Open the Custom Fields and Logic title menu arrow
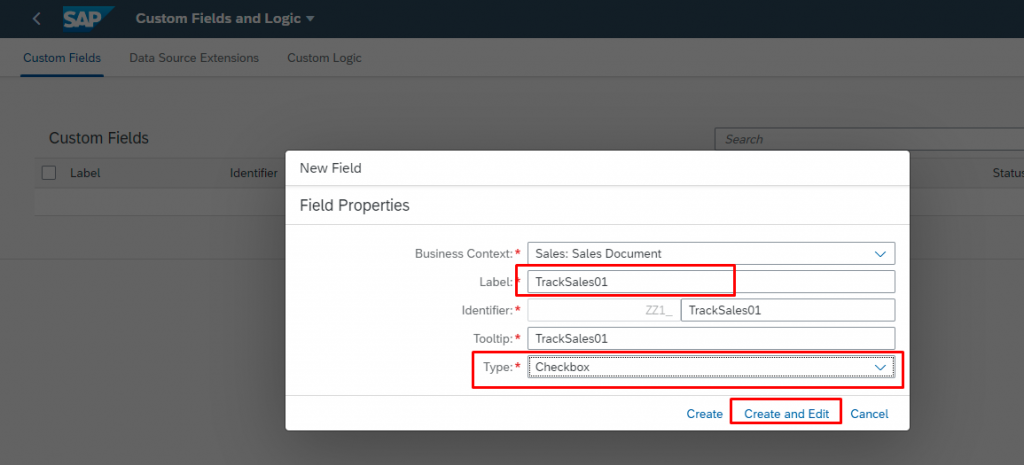Screen dimensions: 1024x465 [310, 19]
